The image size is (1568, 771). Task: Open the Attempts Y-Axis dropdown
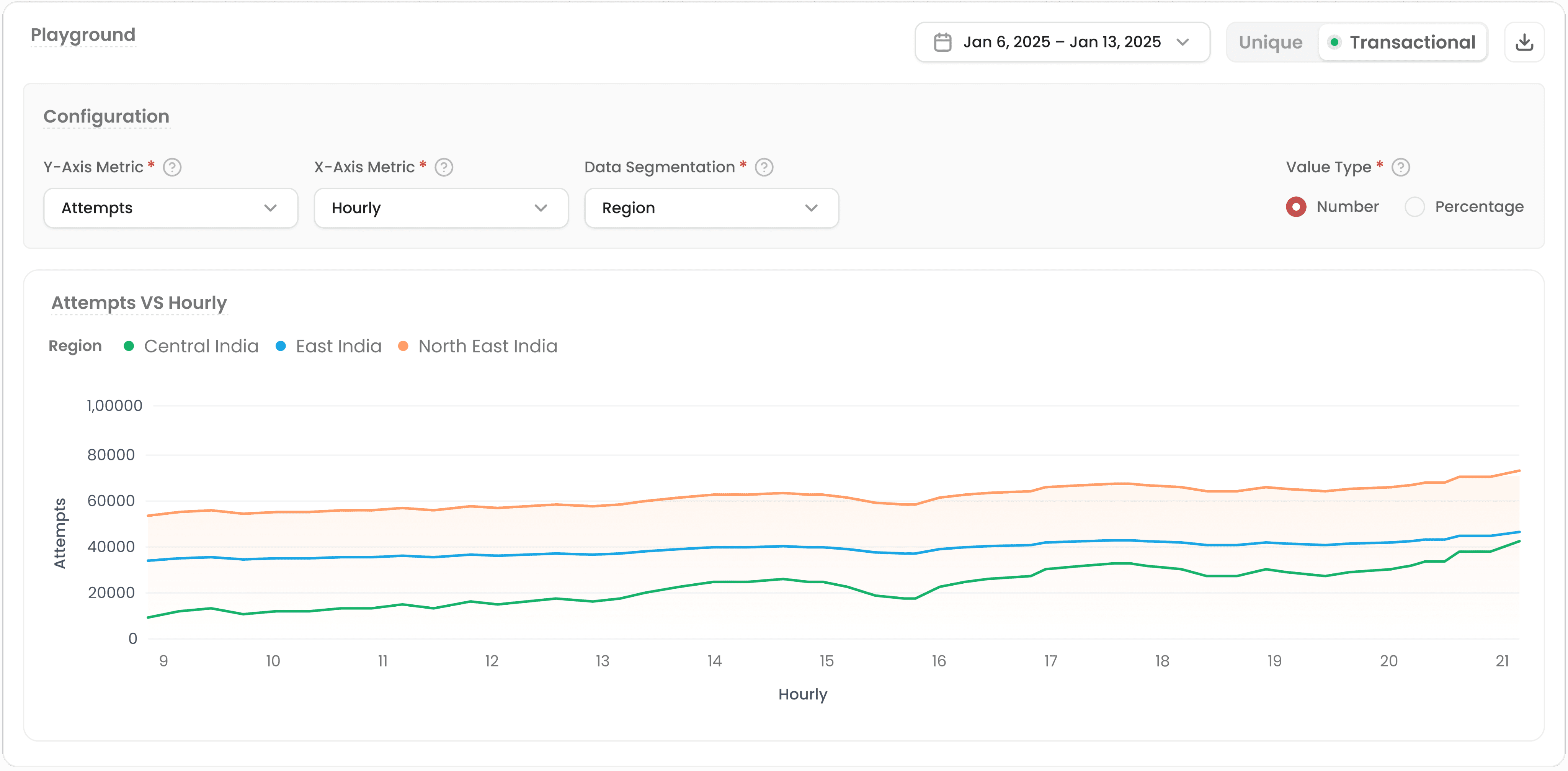[170, 208]
